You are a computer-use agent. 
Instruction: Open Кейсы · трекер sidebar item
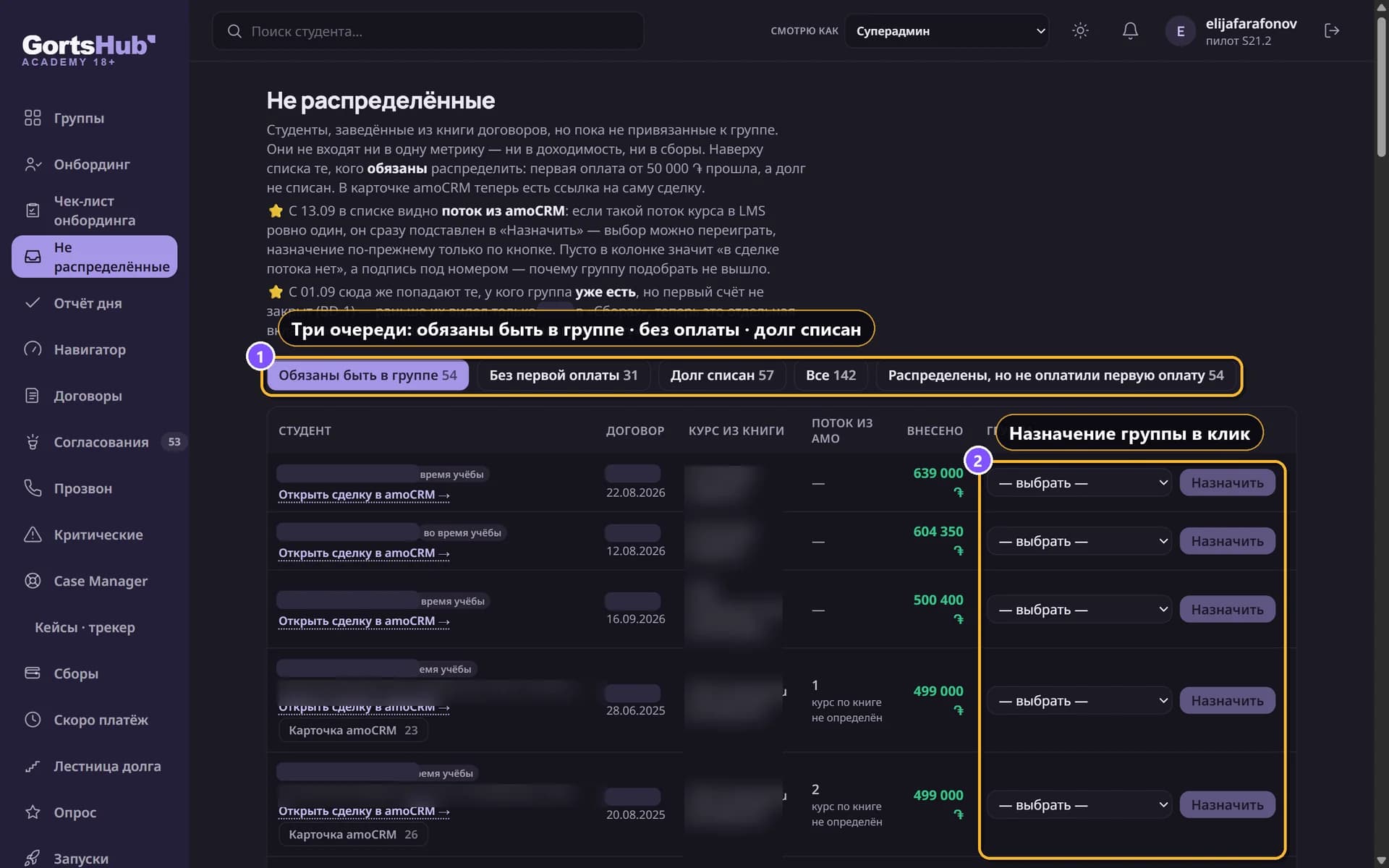pos(85,627)
